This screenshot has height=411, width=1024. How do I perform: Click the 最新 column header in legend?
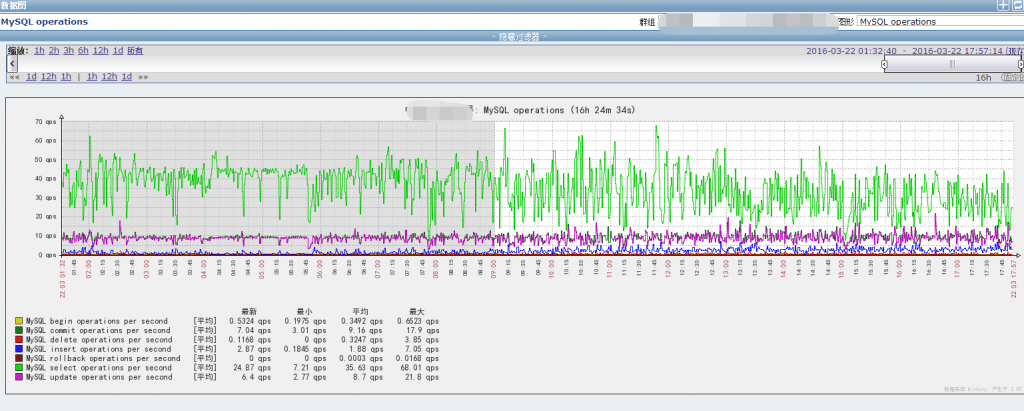point(249,312)
